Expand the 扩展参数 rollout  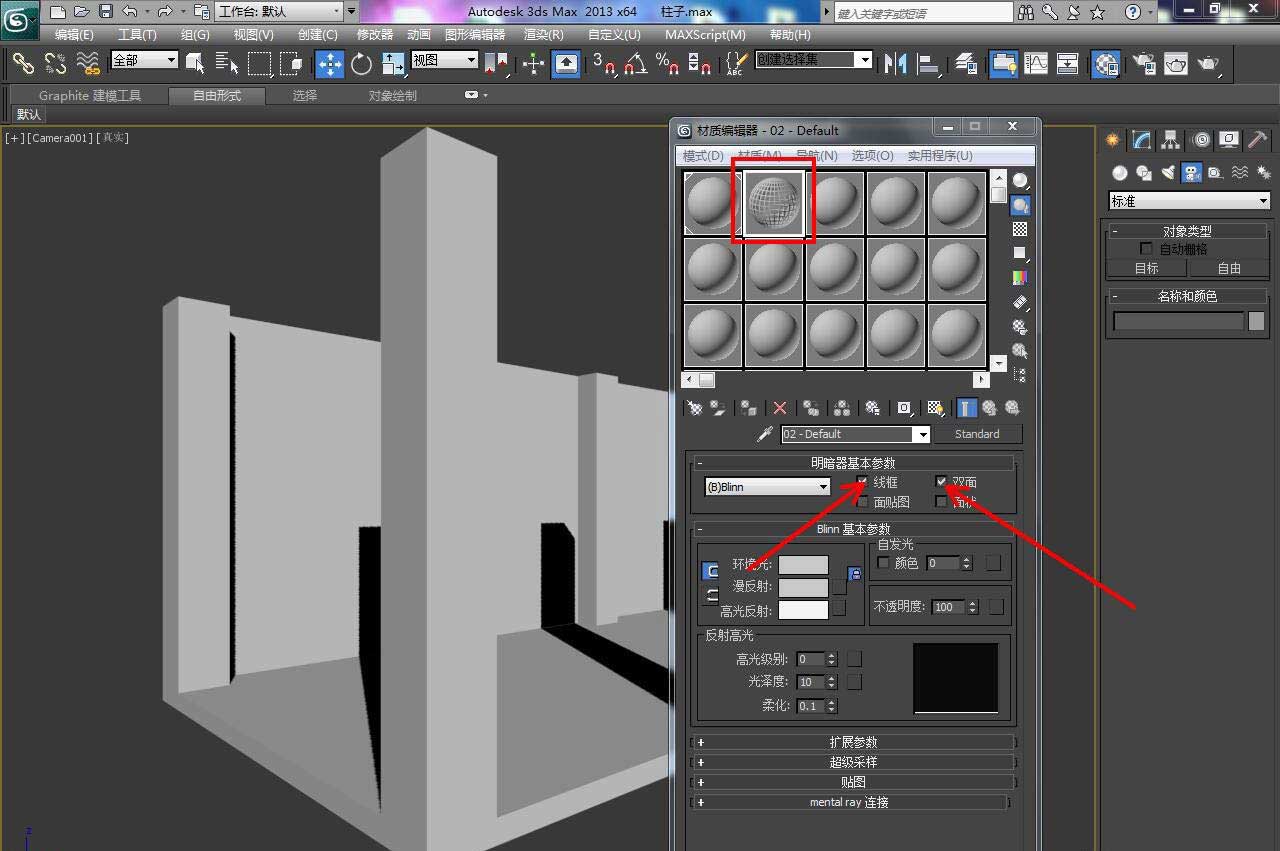point(853,742)
